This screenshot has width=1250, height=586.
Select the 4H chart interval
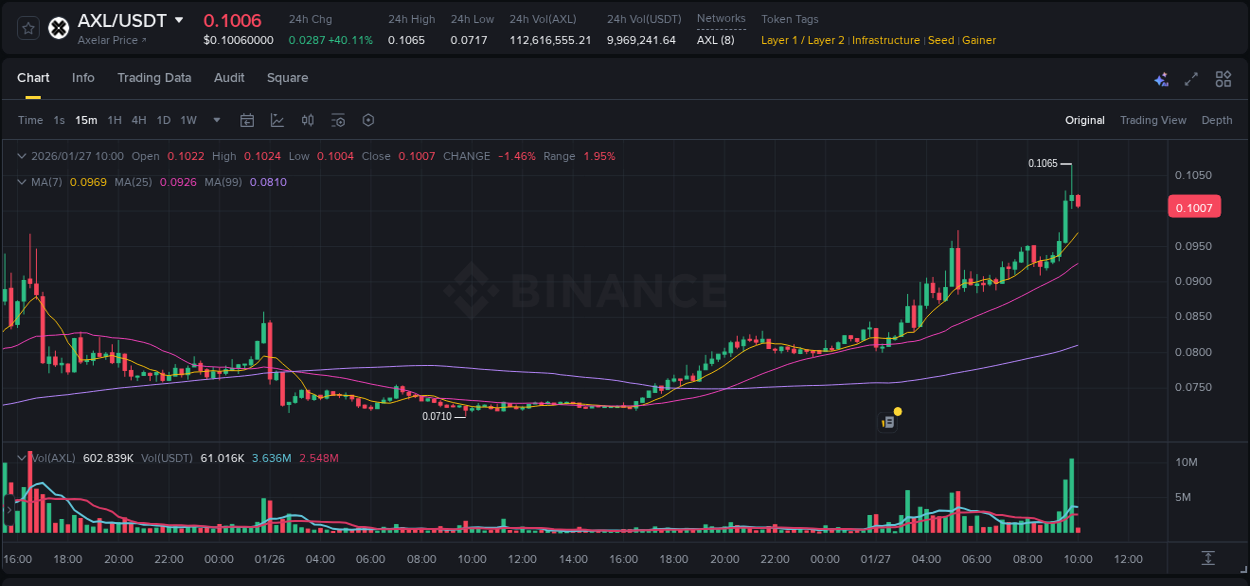(139, 120)
